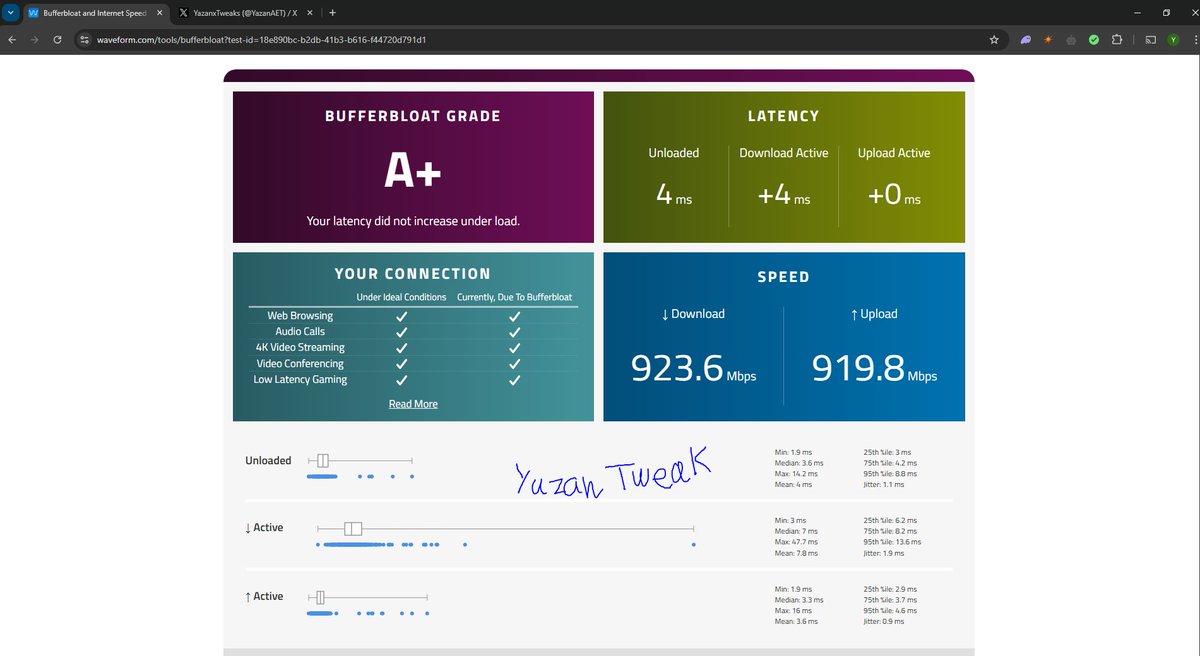This screenshot has width=1200, height=656.
Task: Click the Currently, Due To Bufferbloat header
Action: pyautogui.click(x=515, y=297)
